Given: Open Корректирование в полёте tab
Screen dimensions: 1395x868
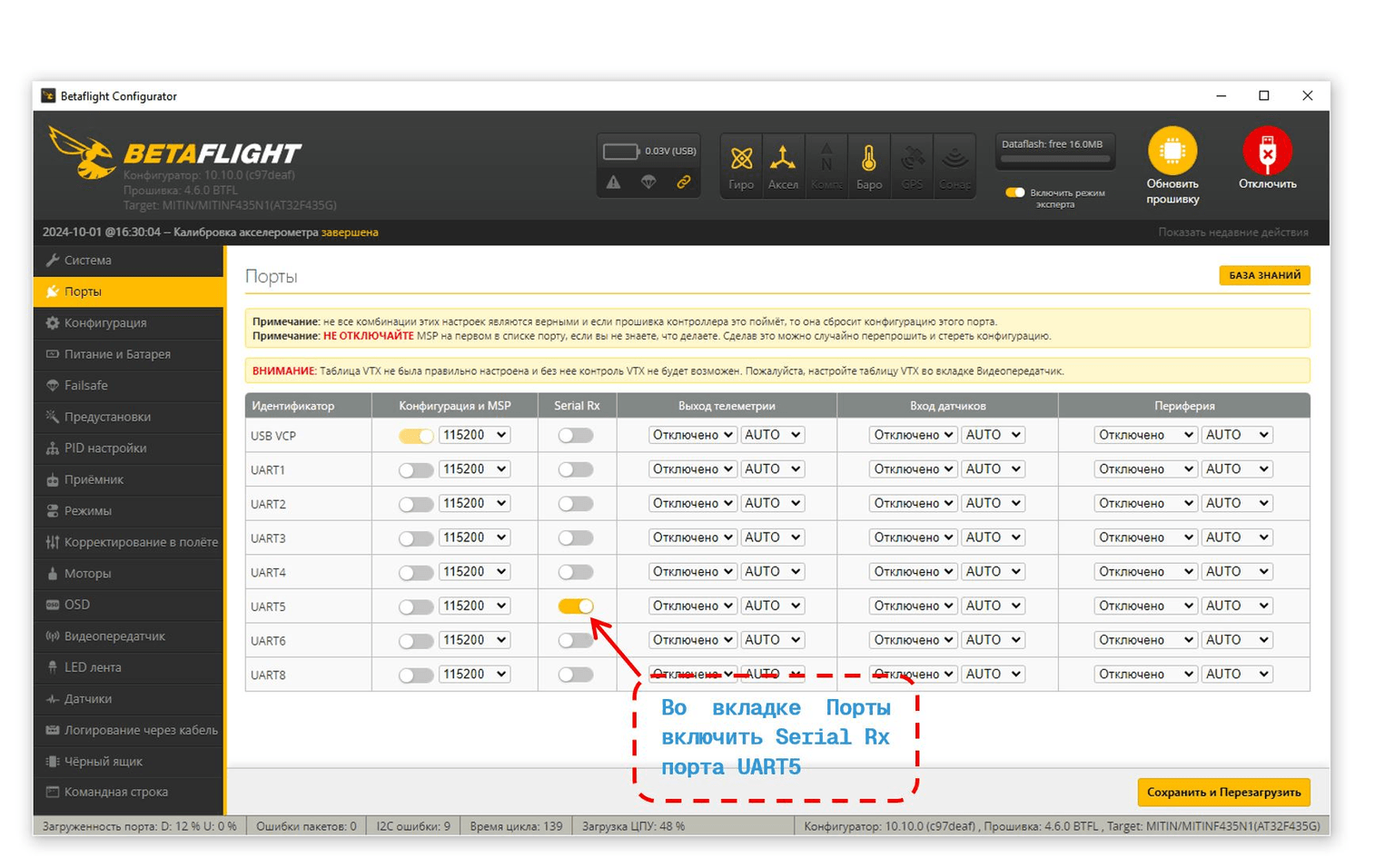Looking at the screenshot, I should (x=128, y=542).
